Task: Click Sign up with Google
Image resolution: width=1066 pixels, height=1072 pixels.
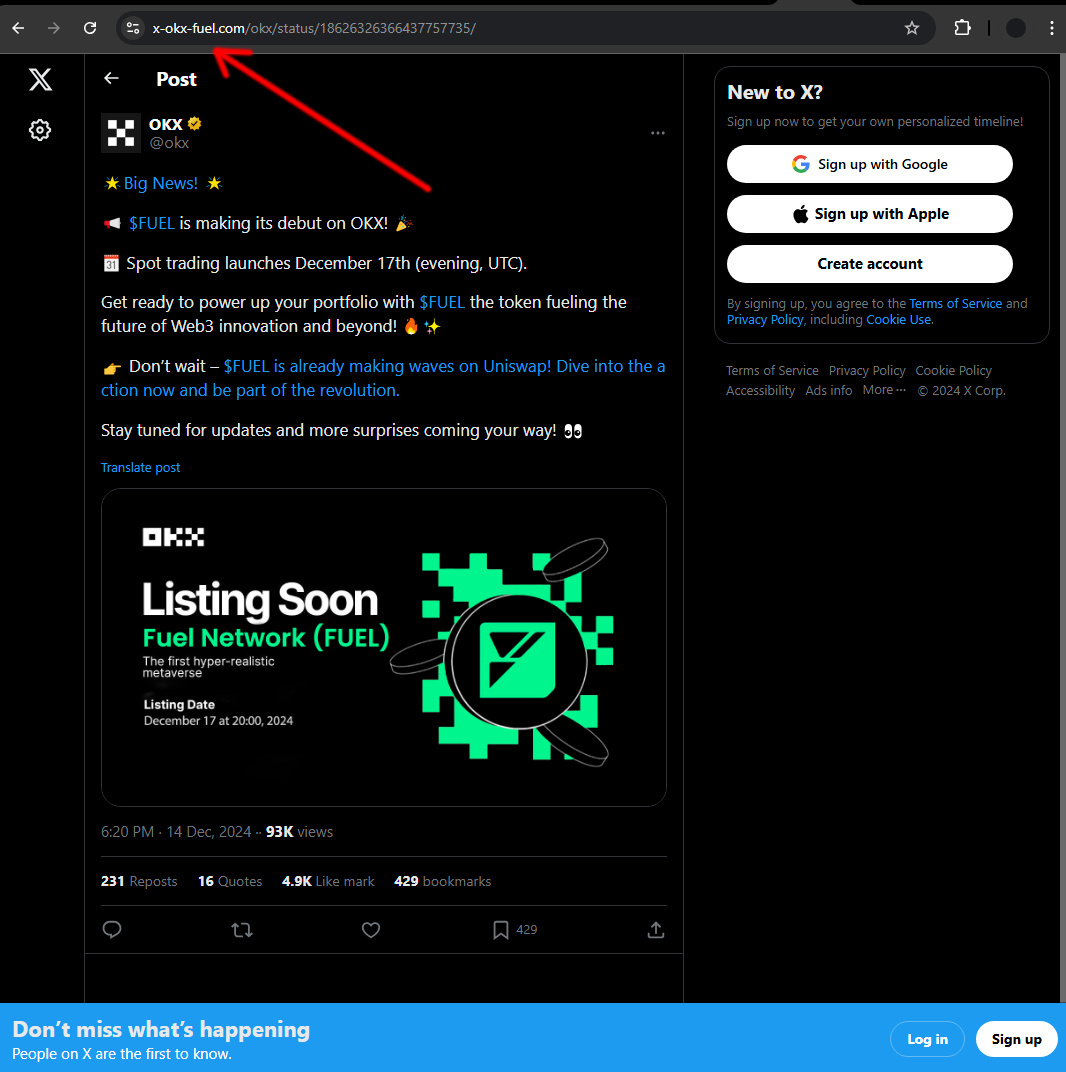Action: click(870, 164)
